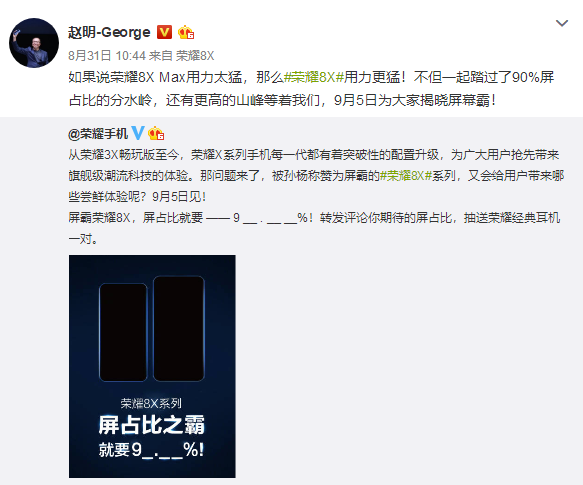Click the crown icon beside @荣耀手机
Viewport: 583px width, 485px height.
point(156,133)
